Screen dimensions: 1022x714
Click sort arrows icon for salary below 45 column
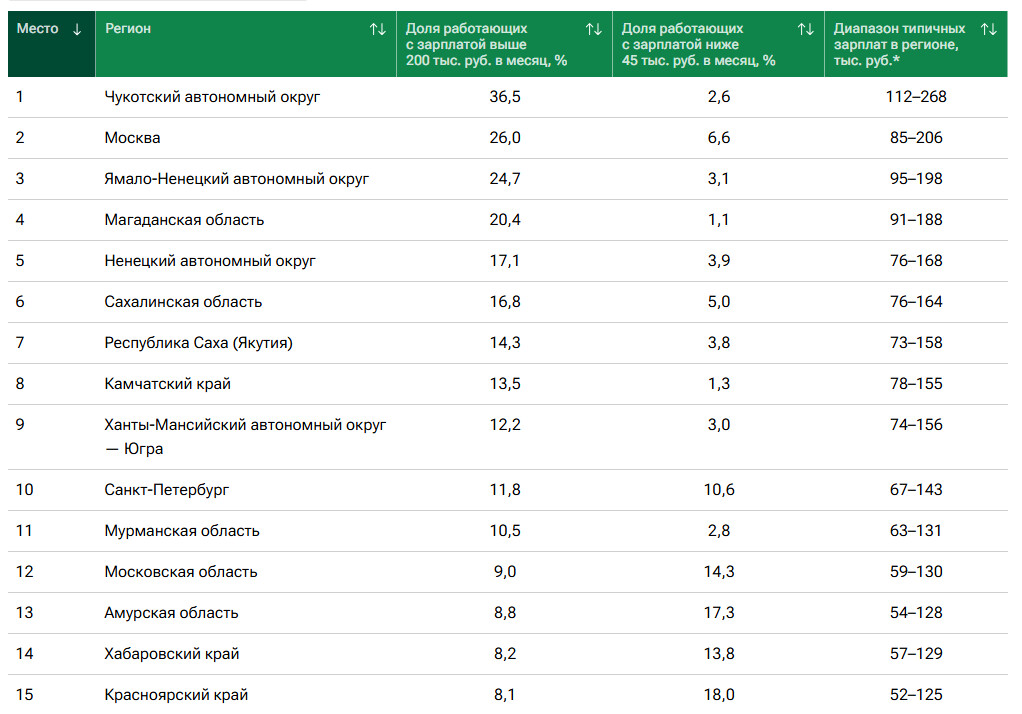(805, 29)
